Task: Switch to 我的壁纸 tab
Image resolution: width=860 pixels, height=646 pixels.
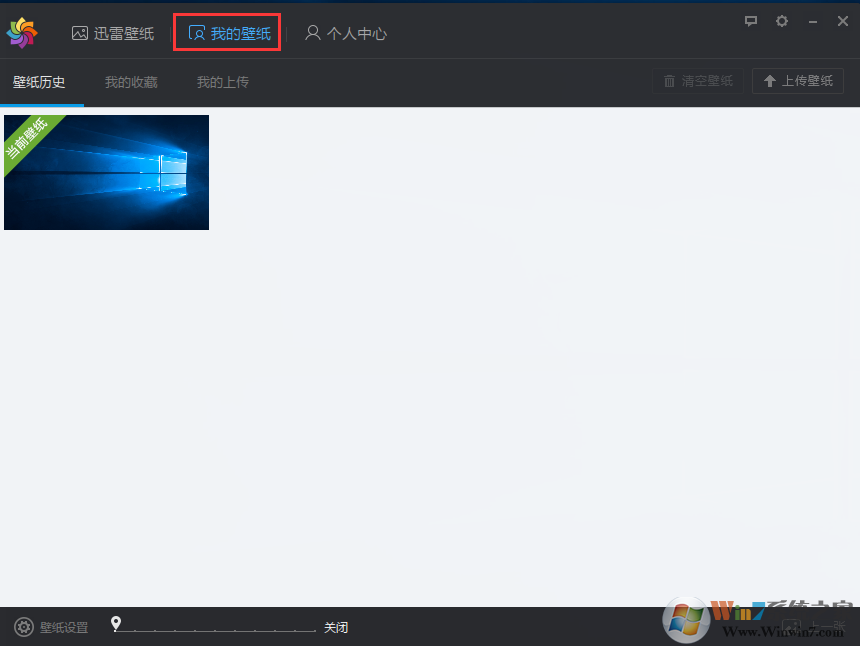Action: (x=229, y=33)
